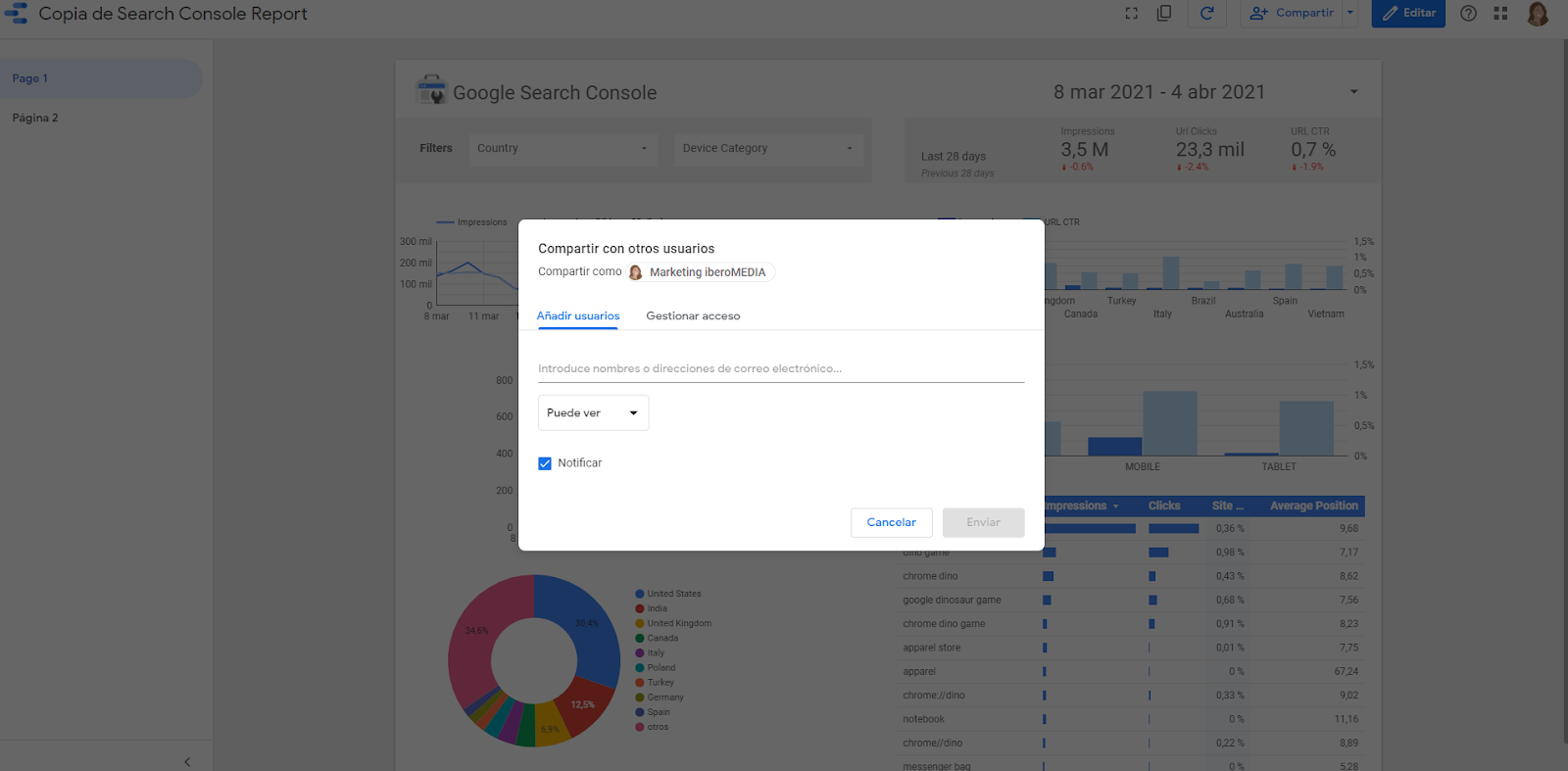1568x771 pixels.
Task: Open the help question mark icon
Action: pyautogui.click(x=1468, y=14)
